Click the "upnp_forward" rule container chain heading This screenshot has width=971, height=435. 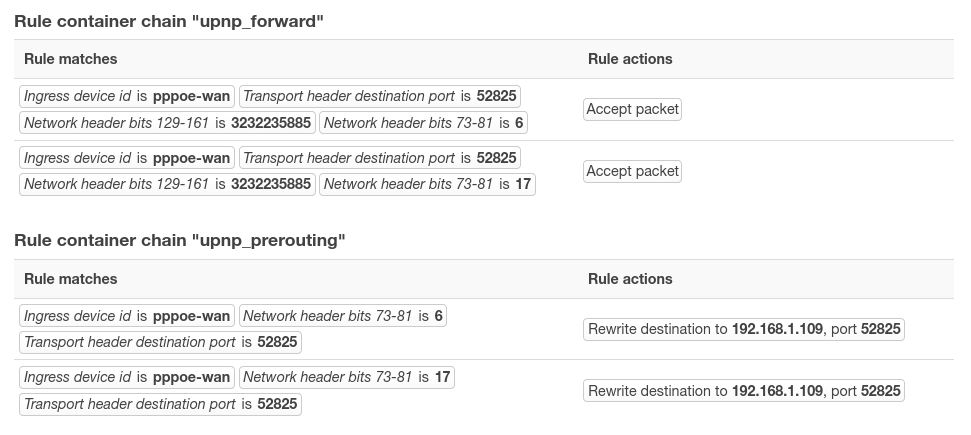[169, 21]
